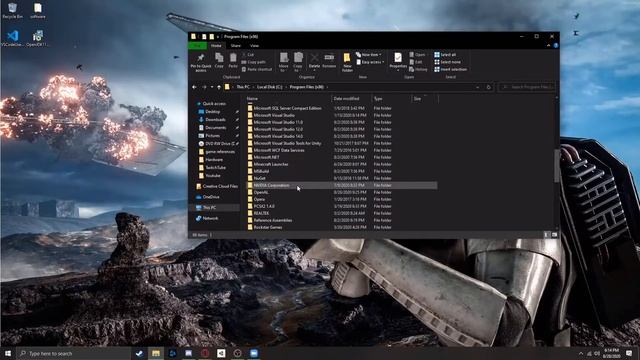
Task: Click Program Files (x86) breadcrumb
Action: click(x=307, y=87)
